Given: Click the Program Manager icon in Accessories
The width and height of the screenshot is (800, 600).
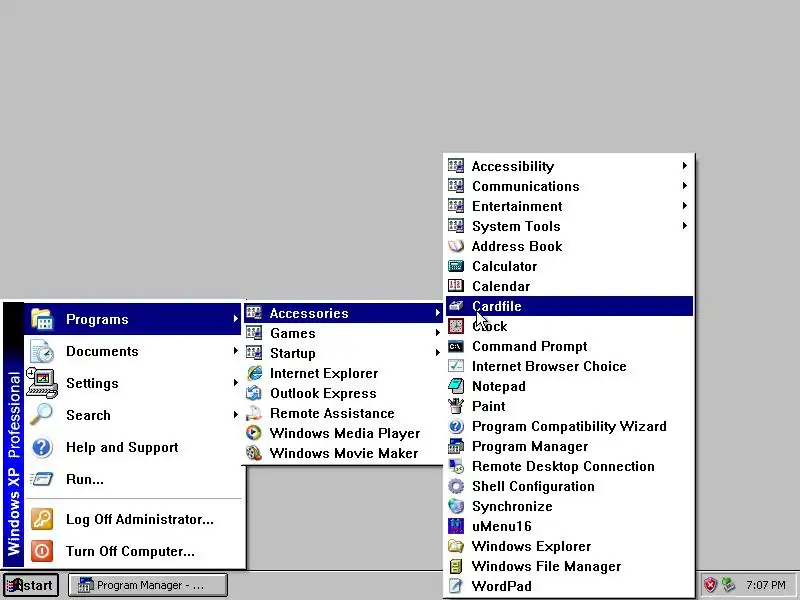Looking at the screenshot, I should coord(456,446).
